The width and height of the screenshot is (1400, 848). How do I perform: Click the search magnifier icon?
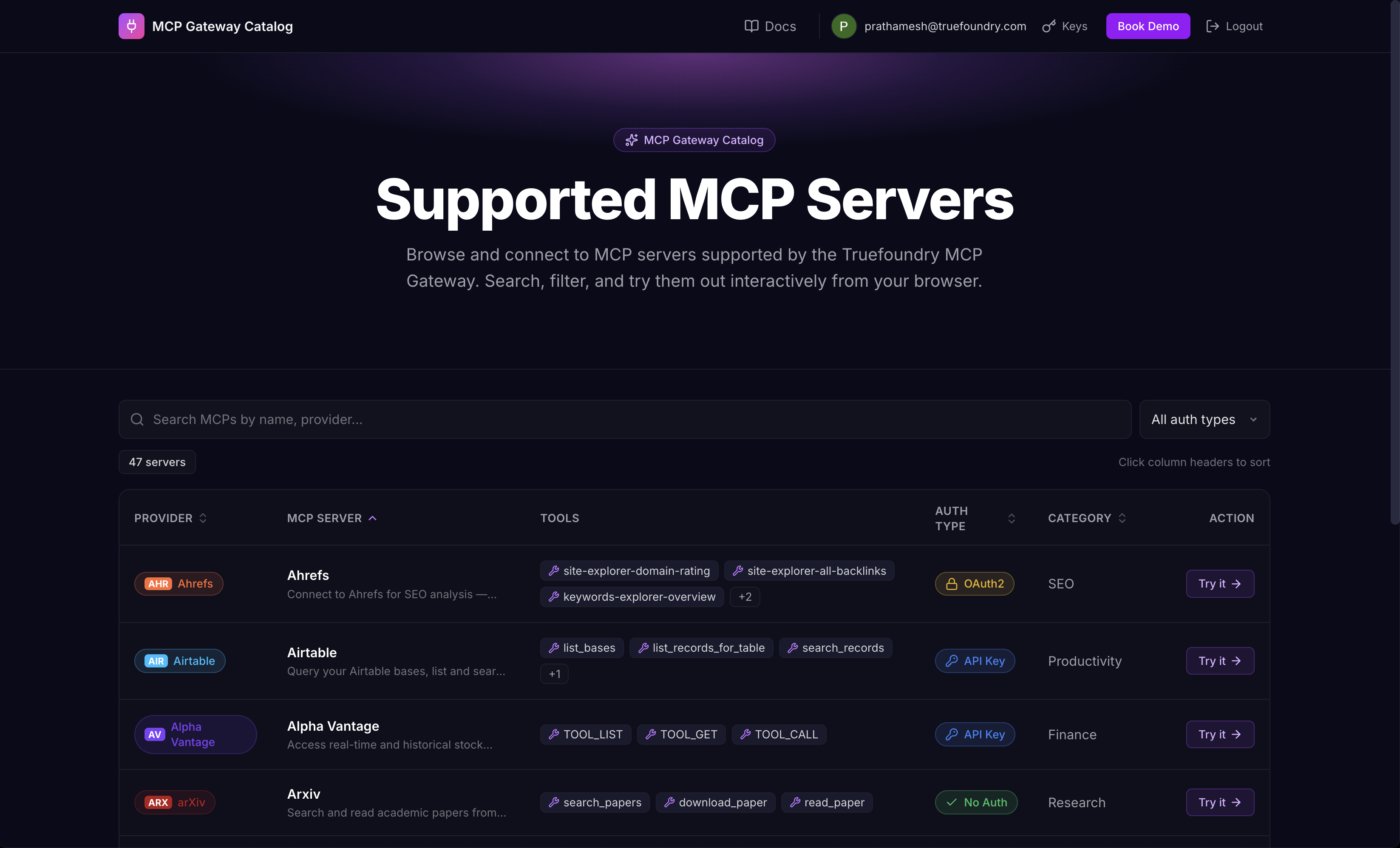[137, 419]
